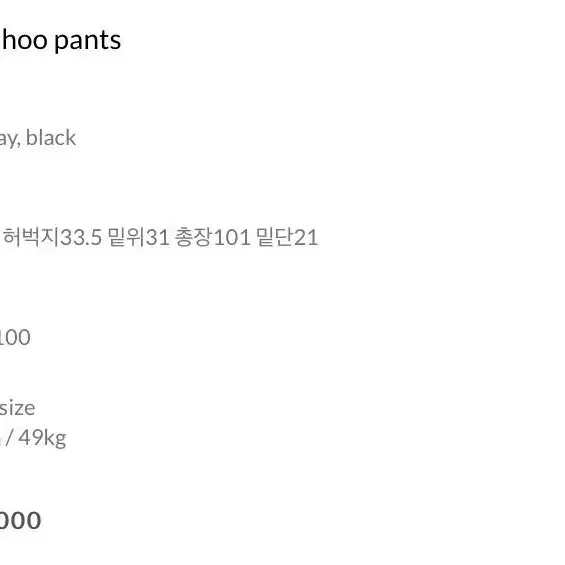This screenshot has height=565, width=565.
Task: Click the hem value 21
Action: pos(306,237)
